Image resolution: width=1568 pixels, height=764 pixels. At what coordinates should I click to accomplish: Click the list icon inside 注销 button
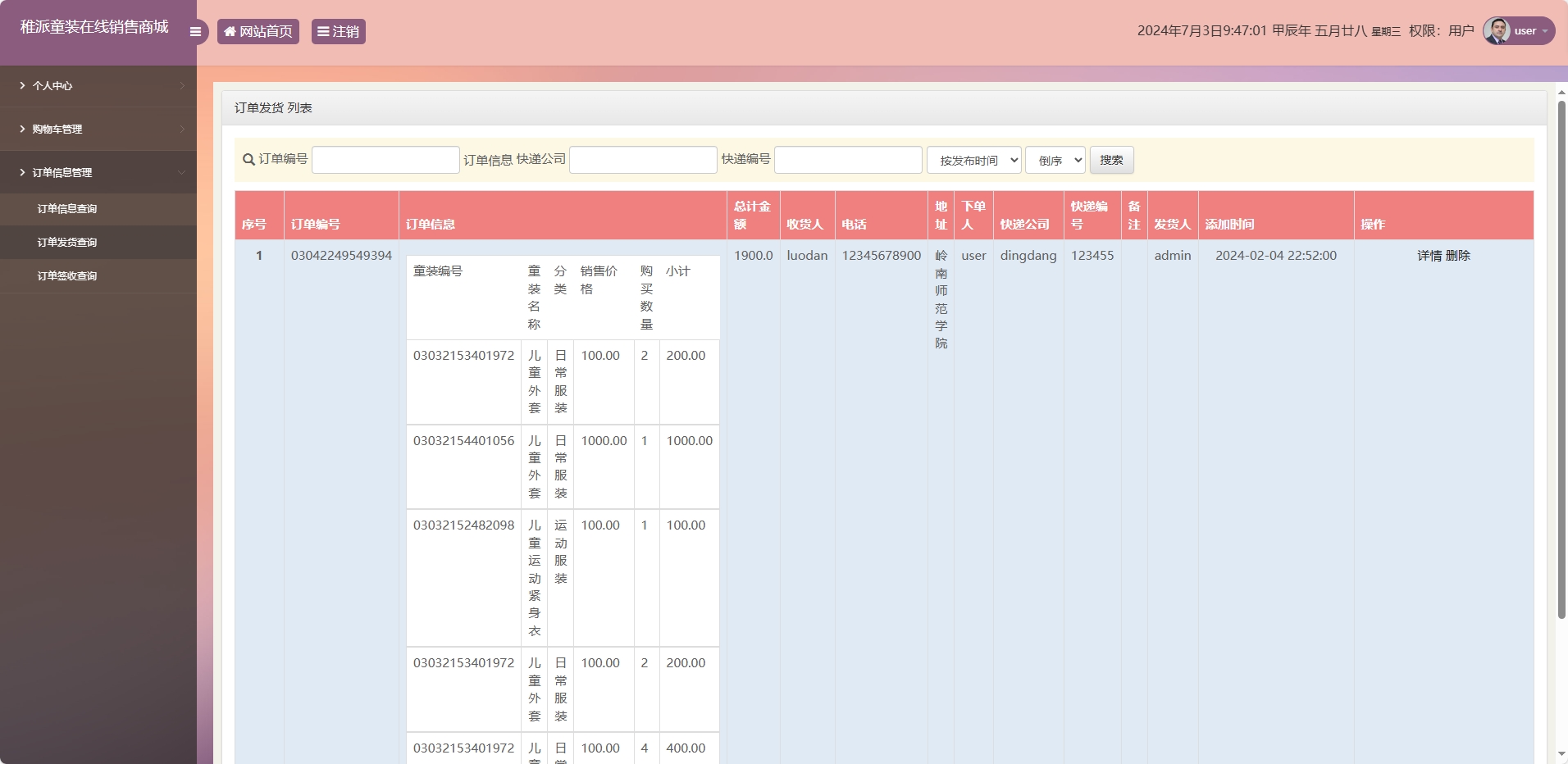tap(324, 31)
